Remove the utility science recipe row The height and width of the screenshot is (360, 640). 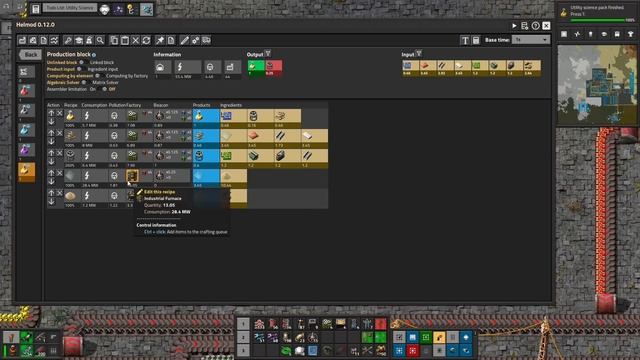60,113
